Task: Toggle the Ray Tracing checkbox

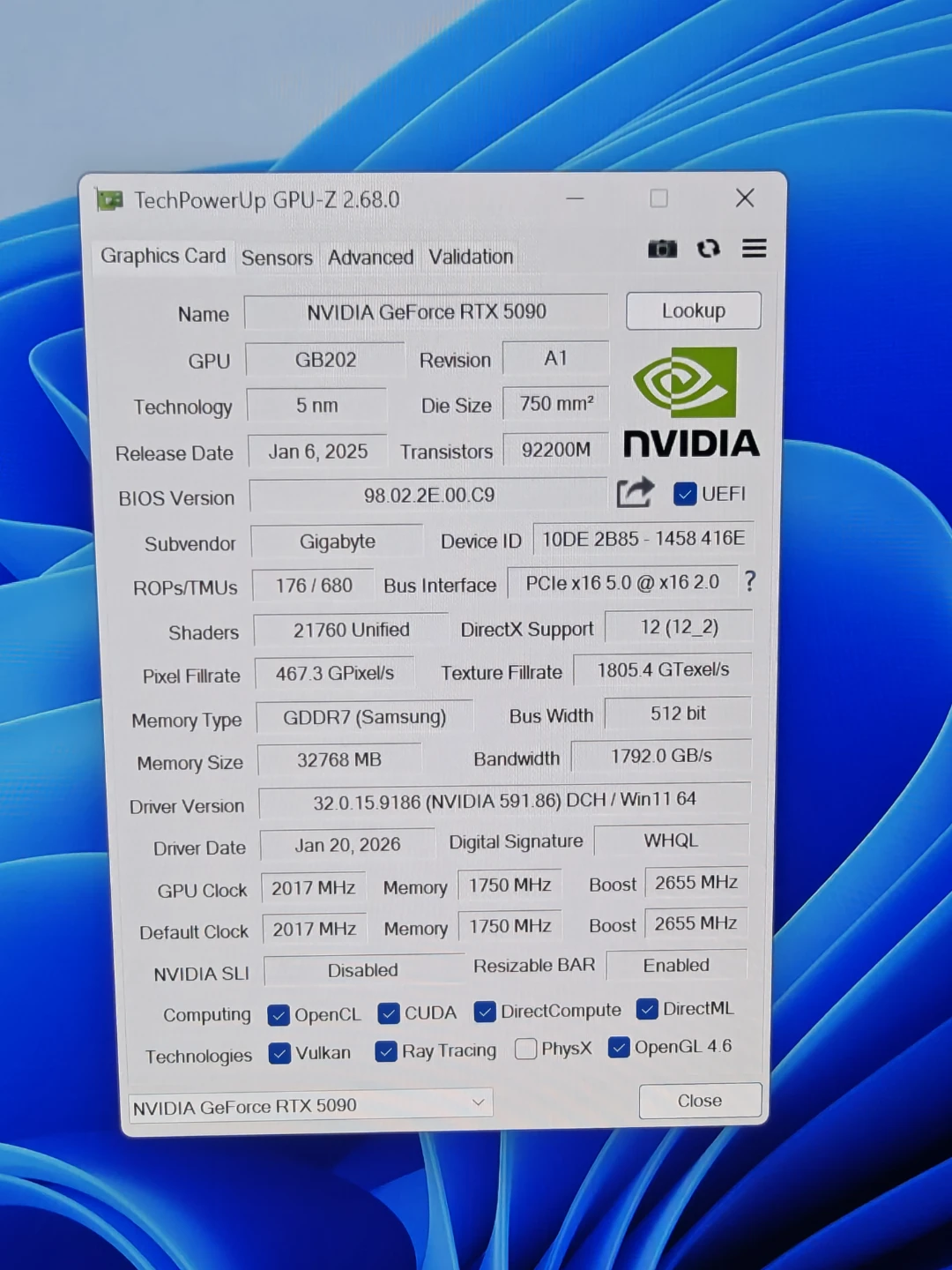Action: pos(386,1051)
